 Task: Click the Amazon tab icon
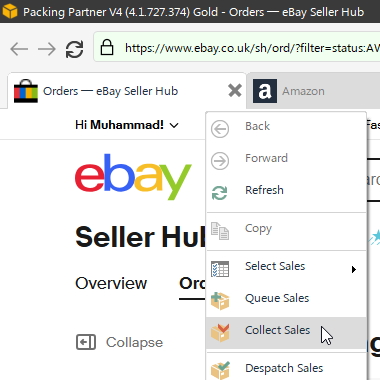(265, 91)
